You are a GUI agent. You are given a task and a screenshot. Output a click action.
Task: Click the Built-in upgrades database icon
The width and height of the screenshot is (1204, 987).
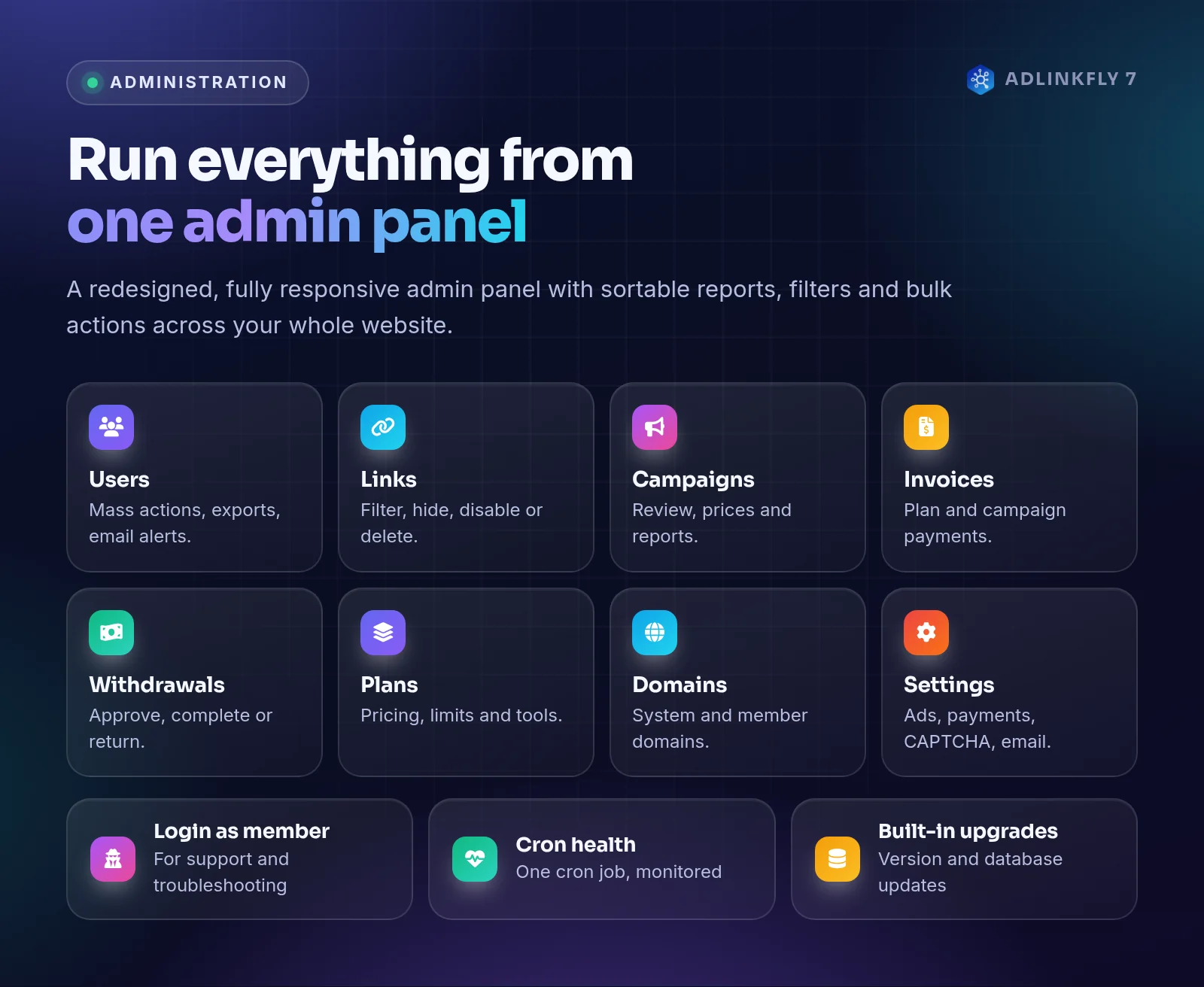click(838, 859)
